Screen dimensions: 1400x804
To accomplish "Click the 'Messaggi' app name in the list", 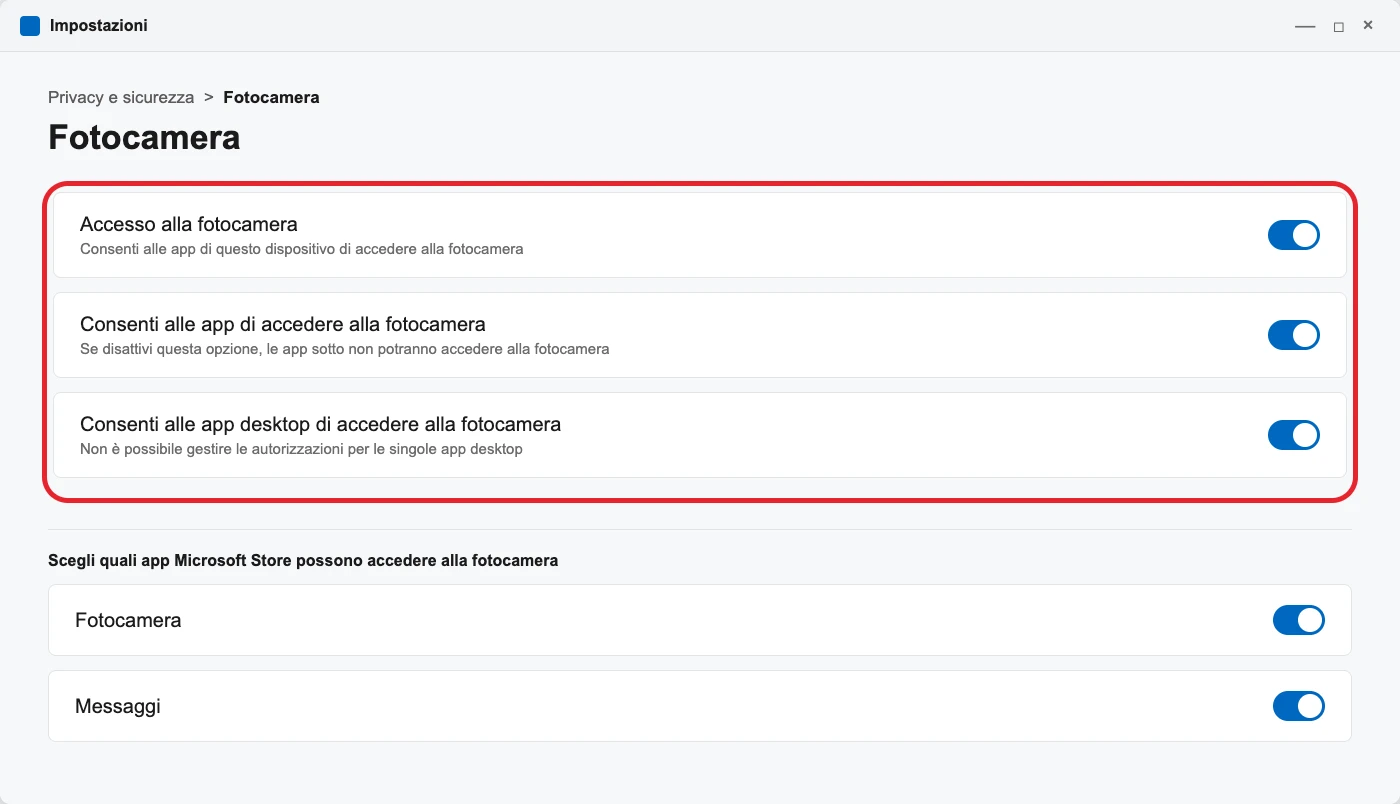I will pos(118,707).
